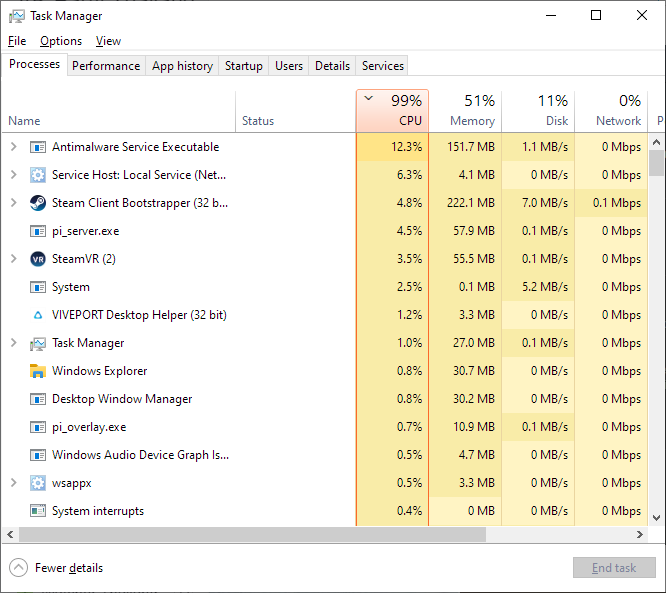Click the End task button

tap(614, 568)
